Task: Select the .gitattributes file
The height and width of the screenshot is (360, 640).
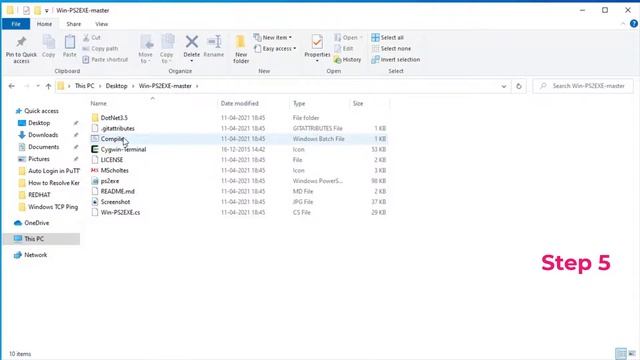Action: pyautogui.click(x=118, y=129)
